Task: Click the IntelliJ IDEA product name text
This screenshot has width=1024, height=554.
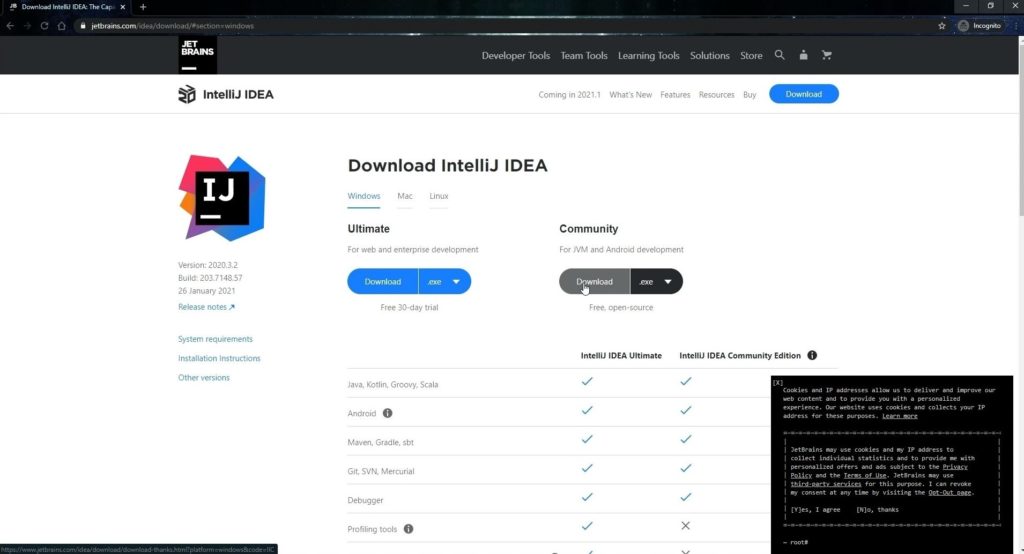Action: click(238, 94)
